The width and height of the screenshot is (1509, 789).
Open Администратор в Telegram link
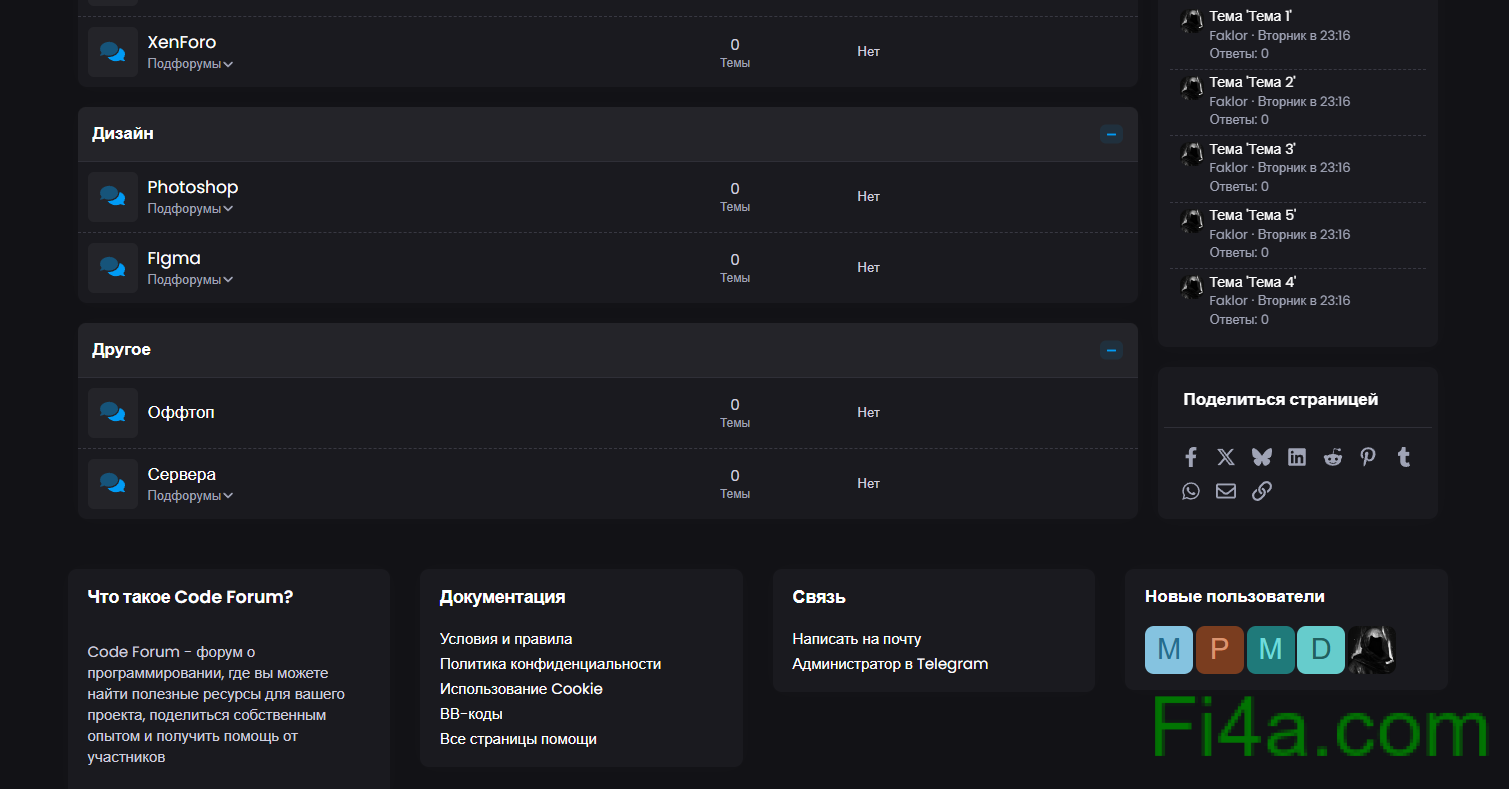(x=890, y=664)
